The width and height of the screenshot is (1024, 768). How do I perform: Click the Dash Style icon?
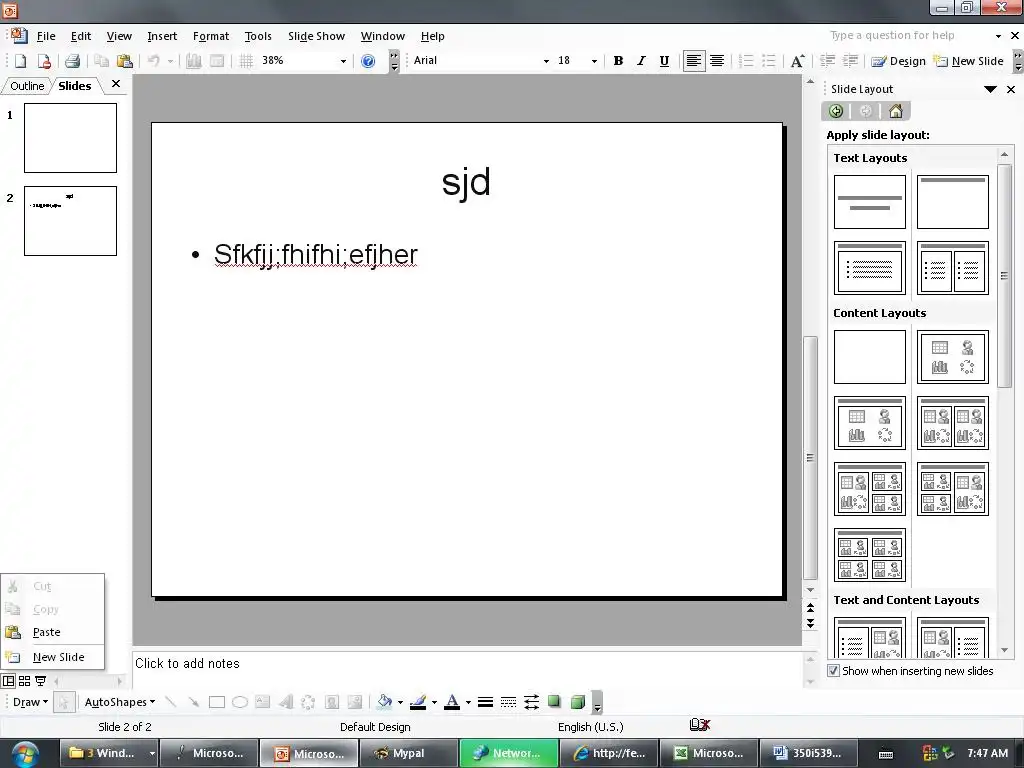click(x=508, y=702)
